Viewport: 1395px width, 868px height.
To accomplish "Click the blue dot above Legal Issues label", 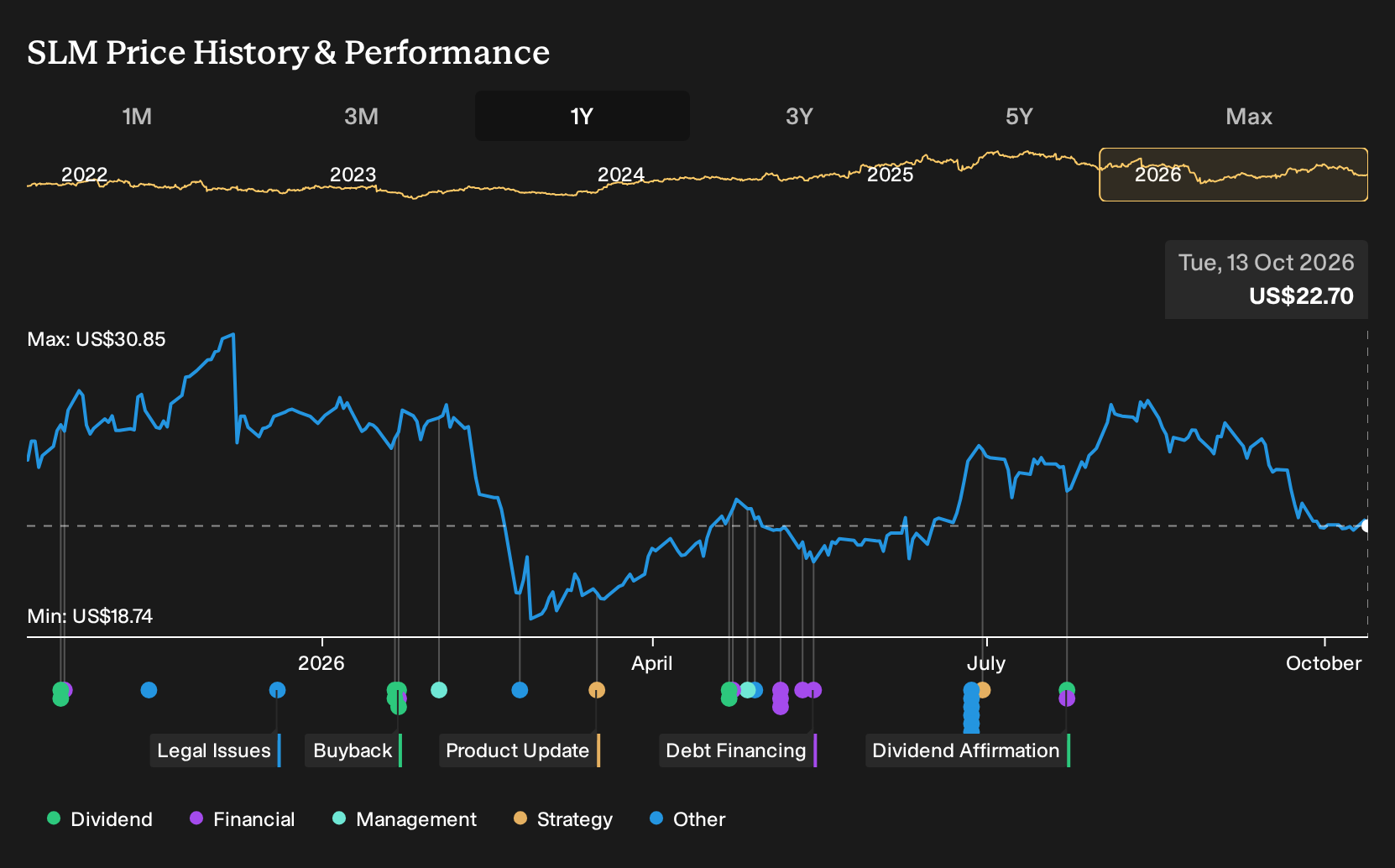I will point(277,690).
